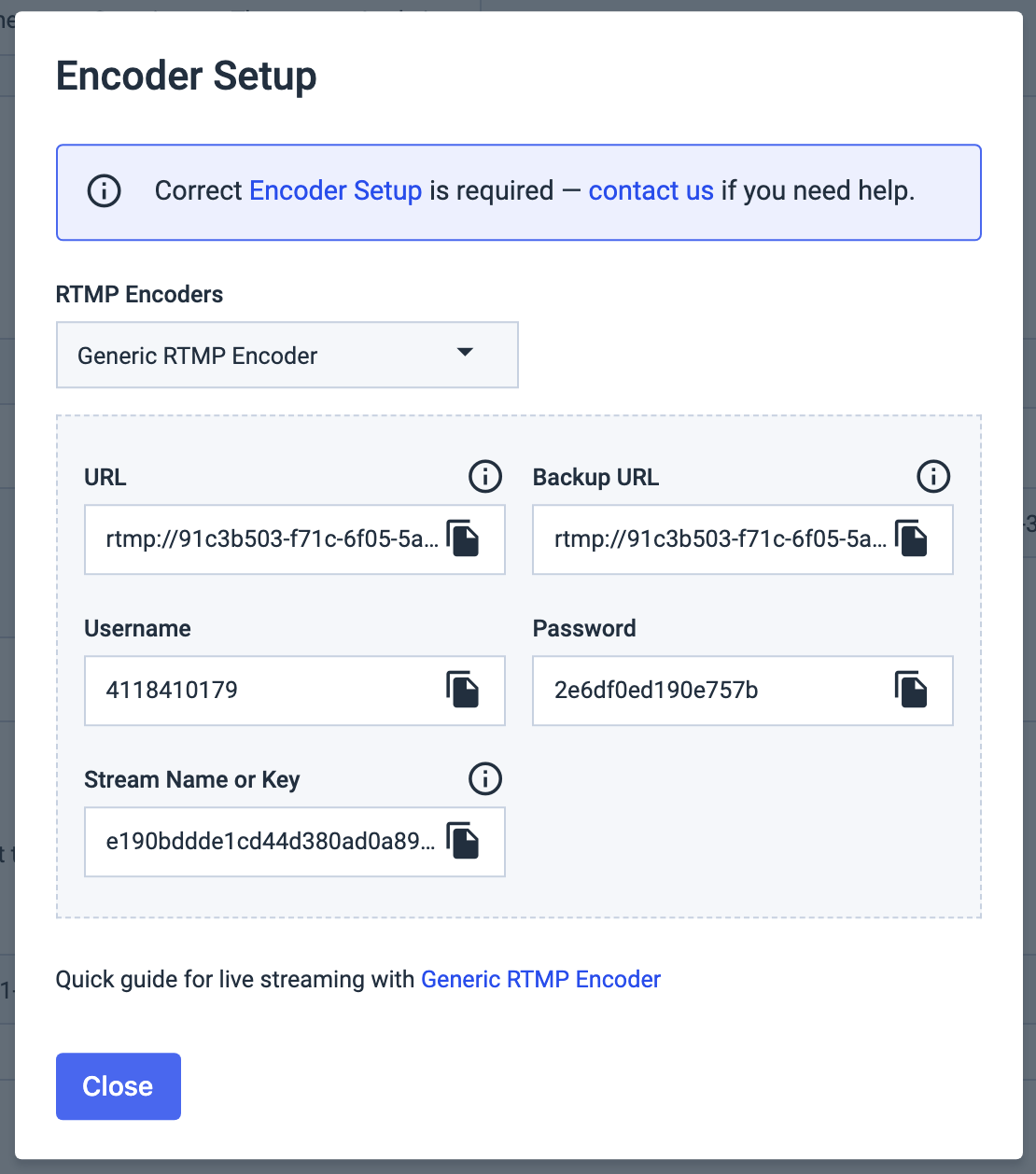
Task: Open the Stream Name or Key info tooltip
Action: pos(484,778)
